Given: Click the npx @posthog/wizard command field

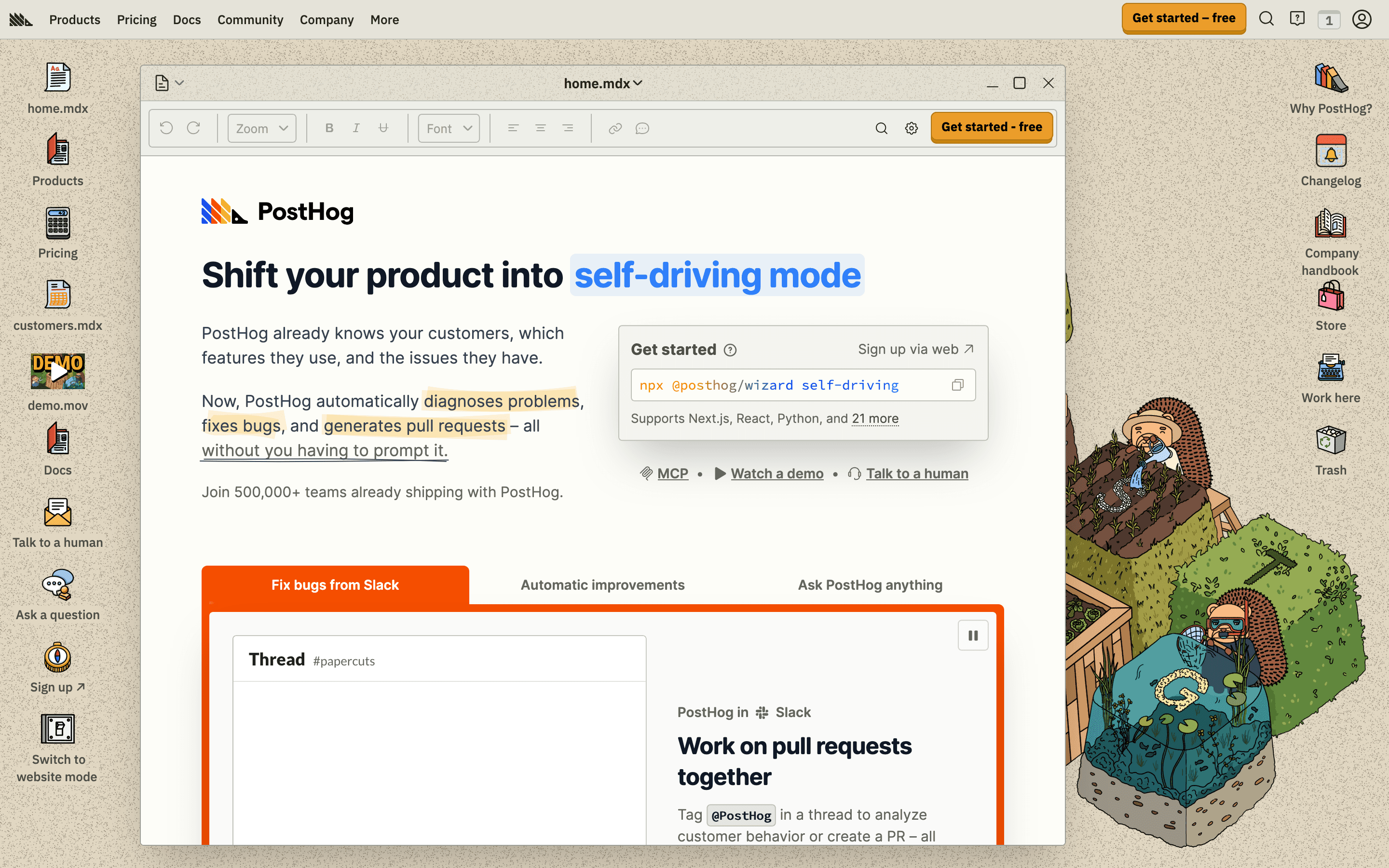Looking at the screenshot, I should (803, 385).
